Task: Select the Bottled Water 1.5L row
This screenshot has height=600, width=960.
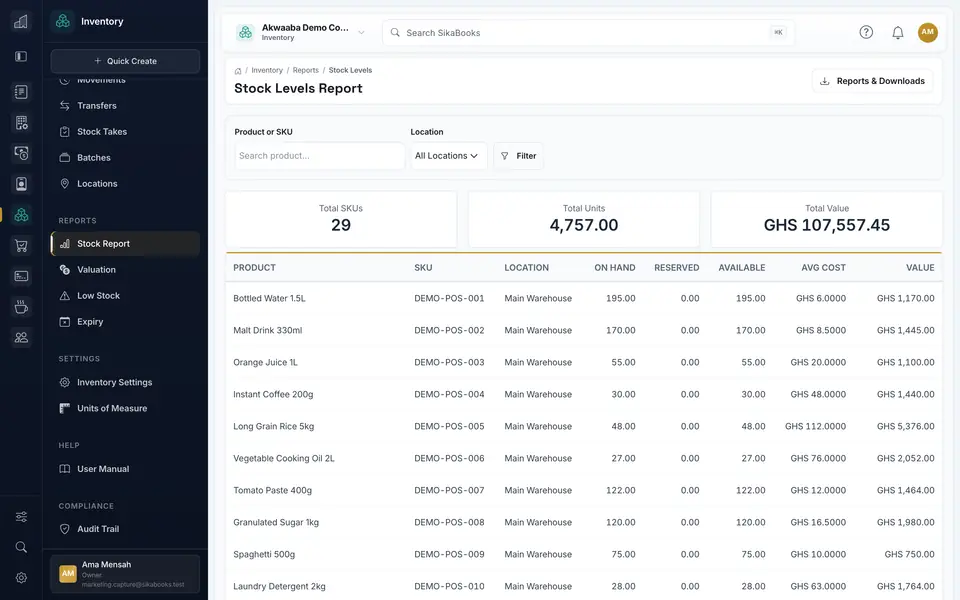Action: pos(583,298)
